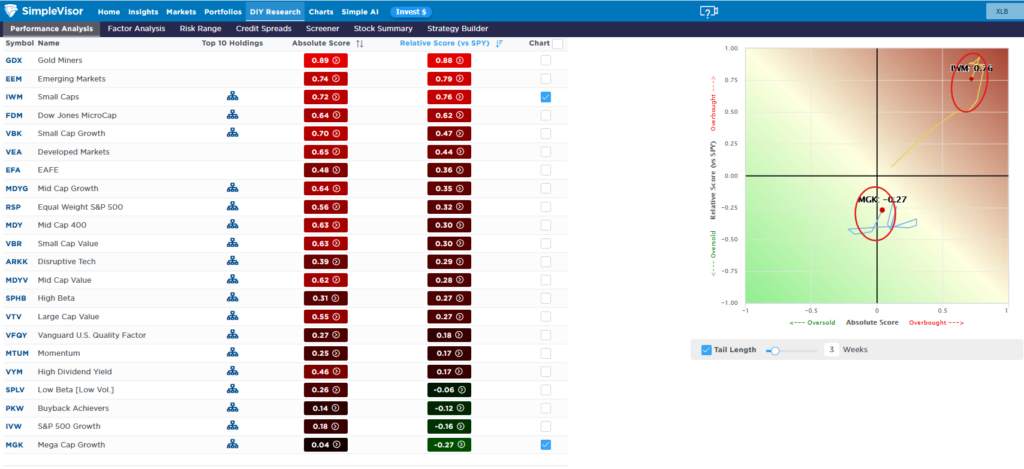1024x469 pixels.
Task: Click holdings icon for Equal Weight S&P 500
Action: 232,206
